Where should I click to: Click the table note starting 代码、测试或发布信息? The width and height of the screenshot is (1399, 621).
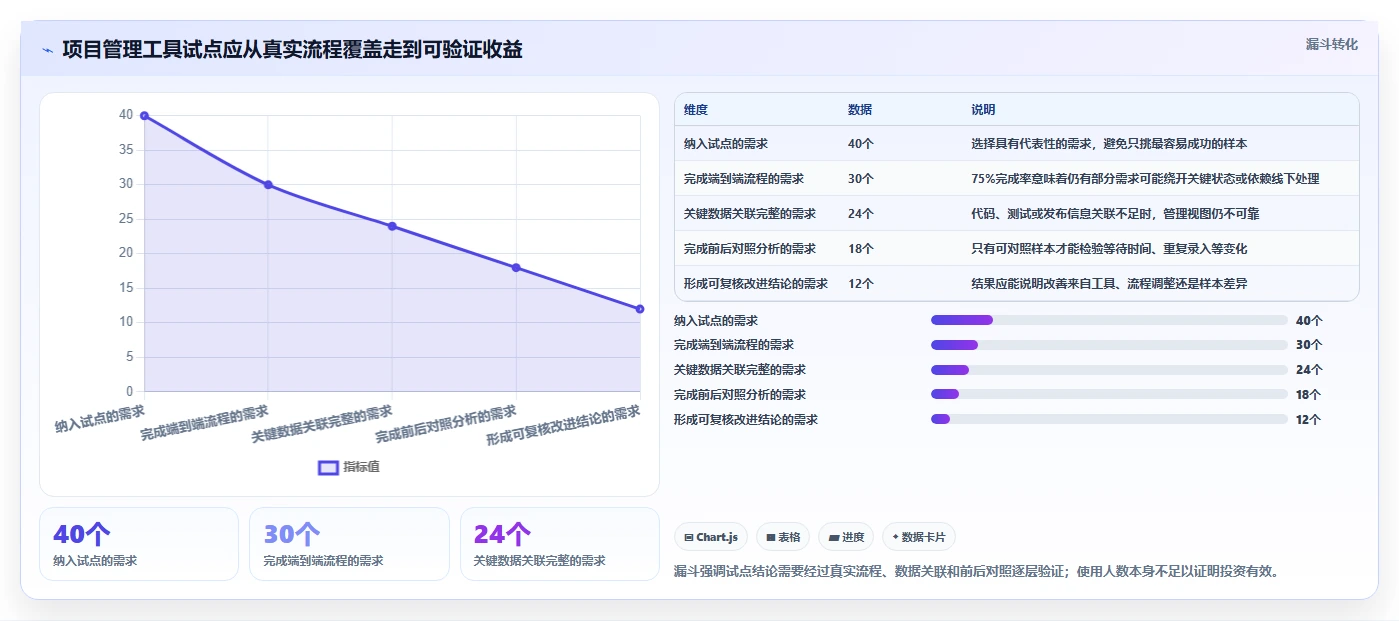pyautogui.click(x=1115, y=214)
